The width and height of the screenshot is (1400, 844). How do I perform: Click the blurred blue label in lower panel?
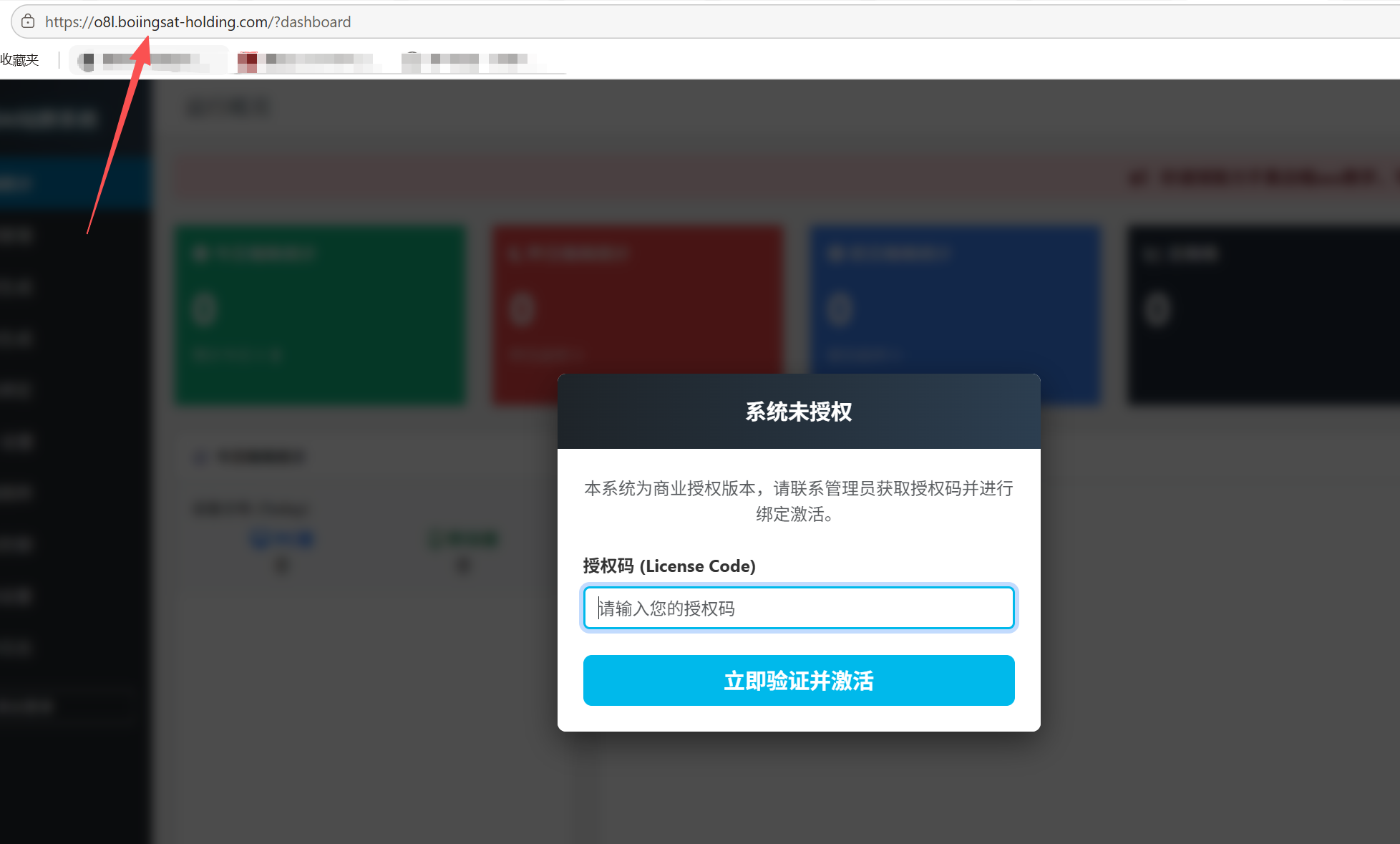pos(282,540)
